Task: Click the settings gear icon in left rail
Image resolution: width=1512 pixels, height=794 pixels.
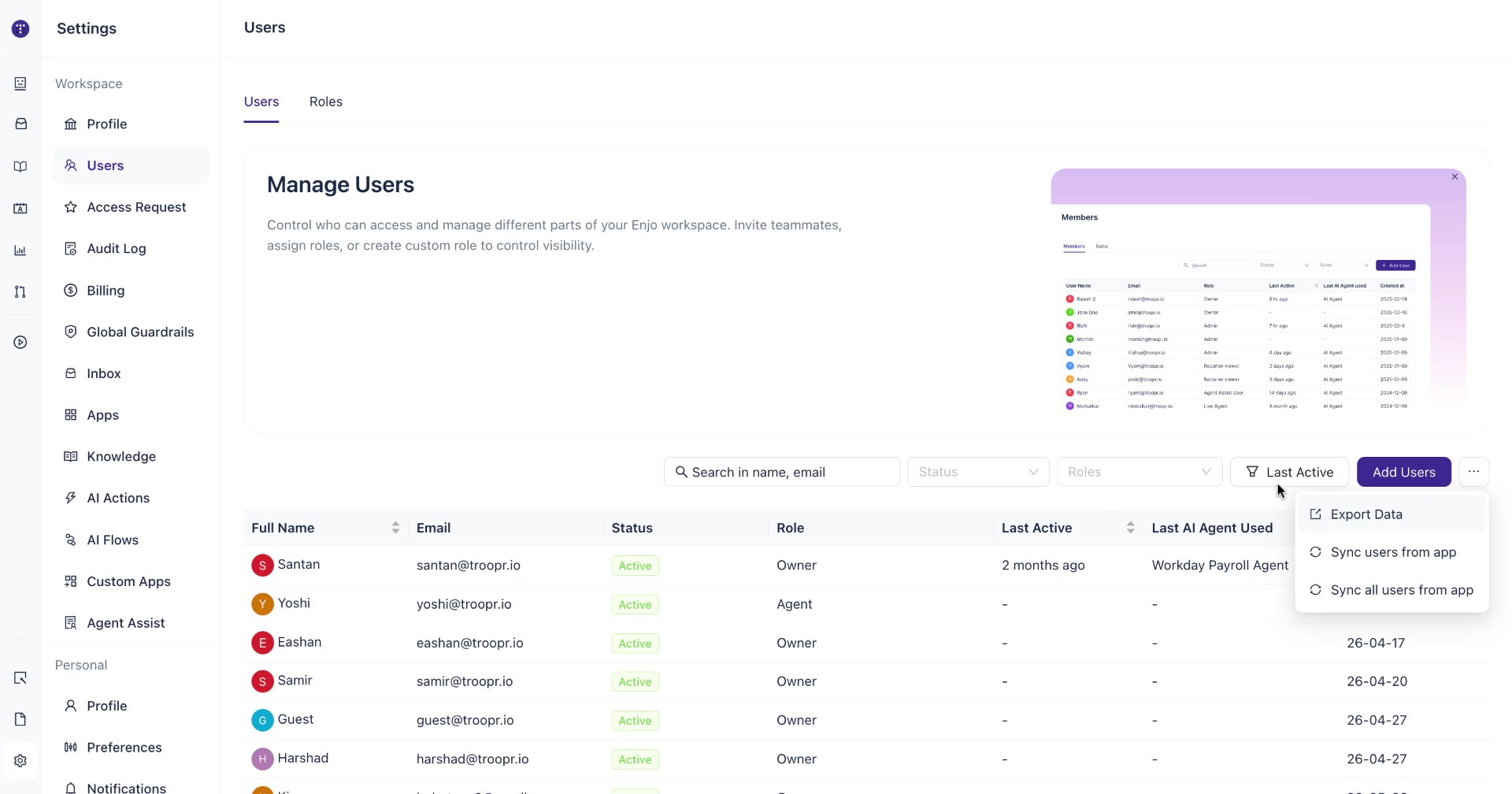Action: pos(20,761)
